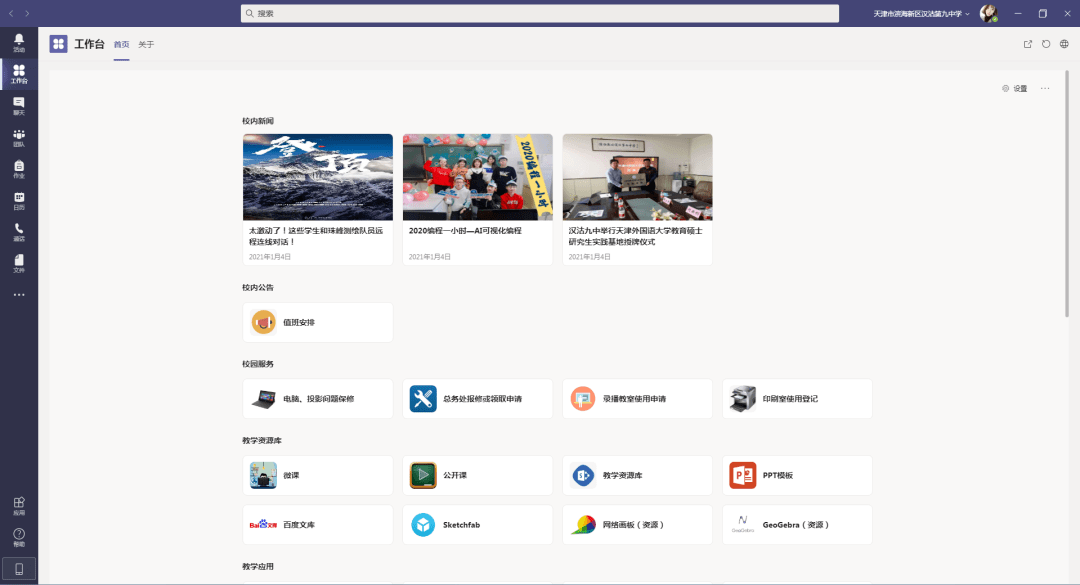Go forward with the right arrow

coord(27,13)
